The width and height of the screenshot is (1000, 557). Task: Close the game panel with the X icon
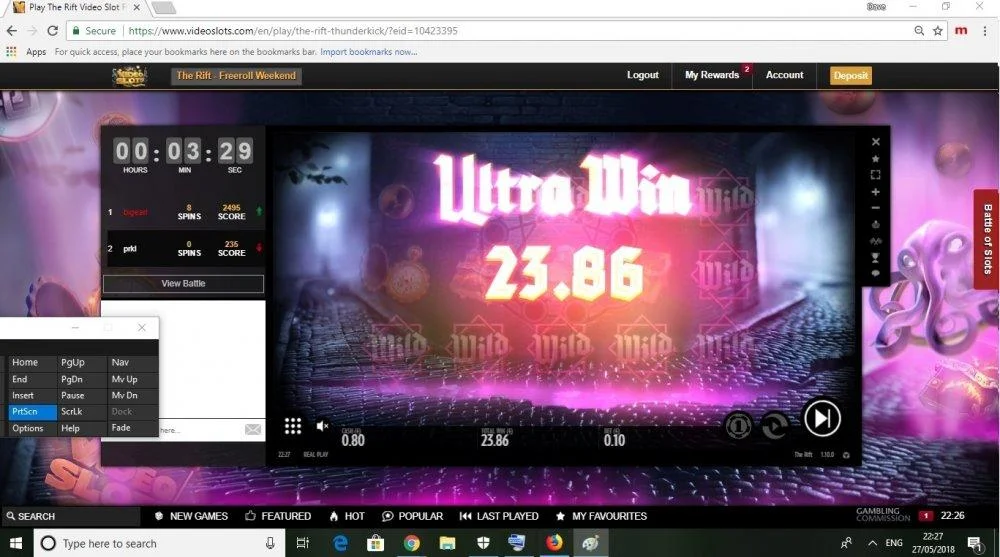pos(876,142)
